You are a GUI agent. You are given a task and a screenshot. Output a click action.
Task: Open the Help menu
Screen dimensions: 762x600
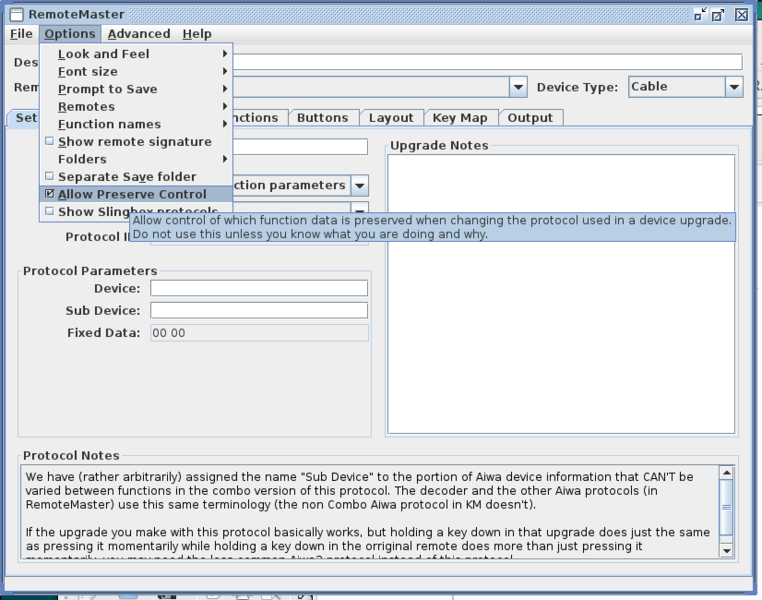(x=196, y=34)
